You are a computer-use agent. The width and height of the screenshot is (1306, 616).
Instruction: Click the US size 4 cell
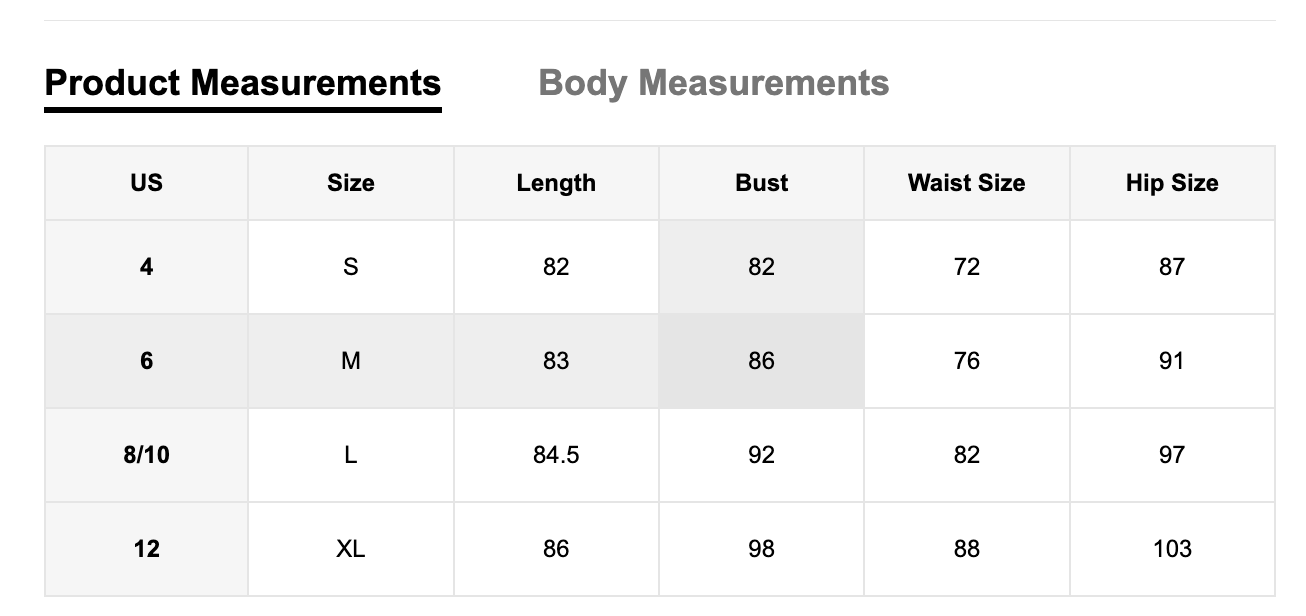(x=145, y=267)
